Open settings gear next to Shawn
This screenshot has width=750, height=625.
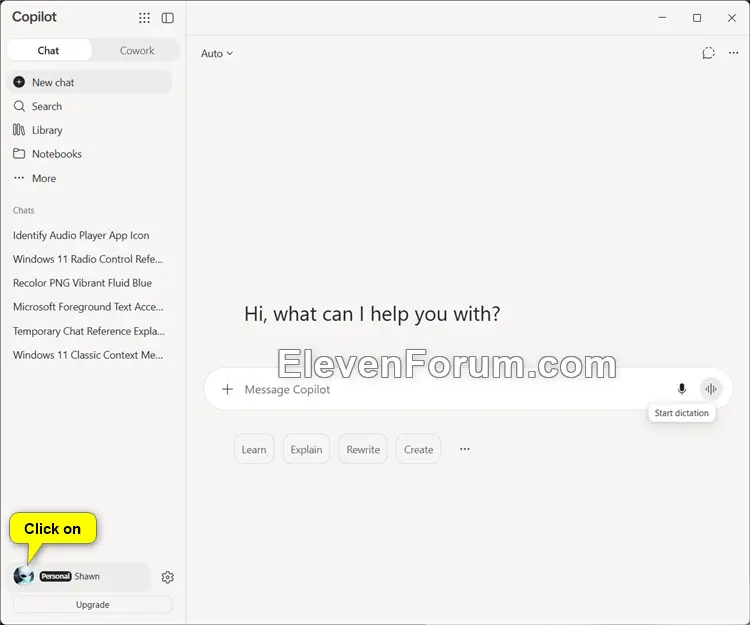167,577
